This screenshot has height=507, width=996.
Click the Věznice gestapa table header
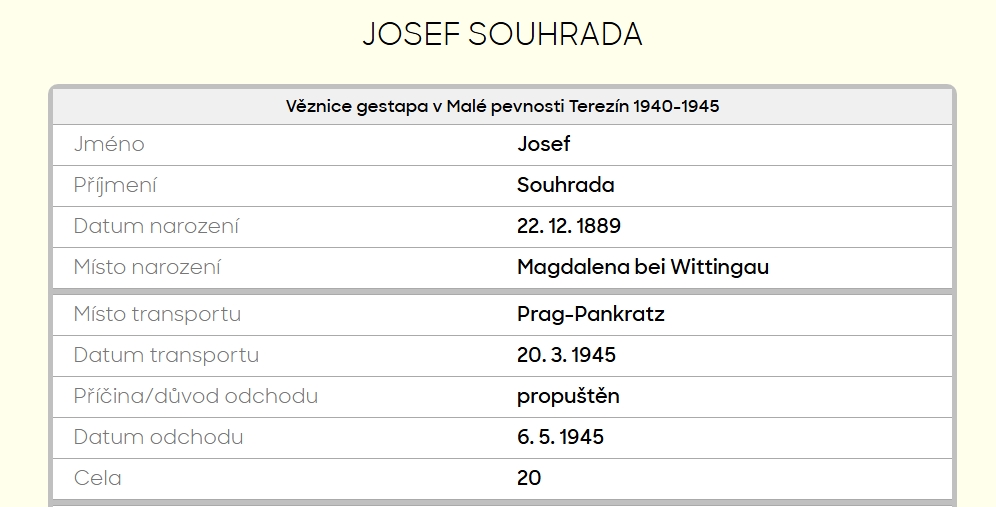(502, 106)
